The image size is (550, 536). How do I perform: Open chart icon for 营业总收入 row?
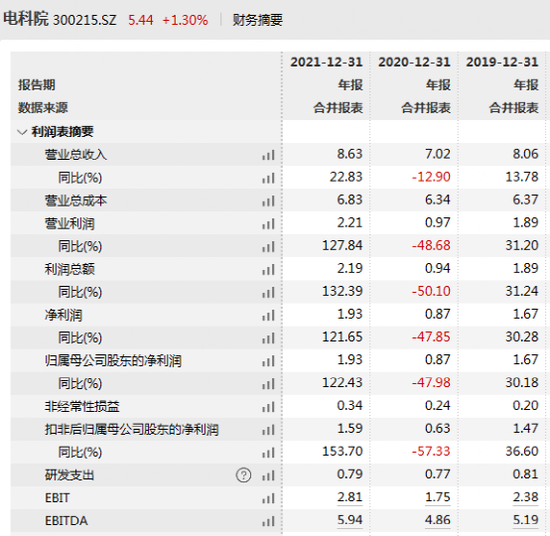(x=268, y=155)
